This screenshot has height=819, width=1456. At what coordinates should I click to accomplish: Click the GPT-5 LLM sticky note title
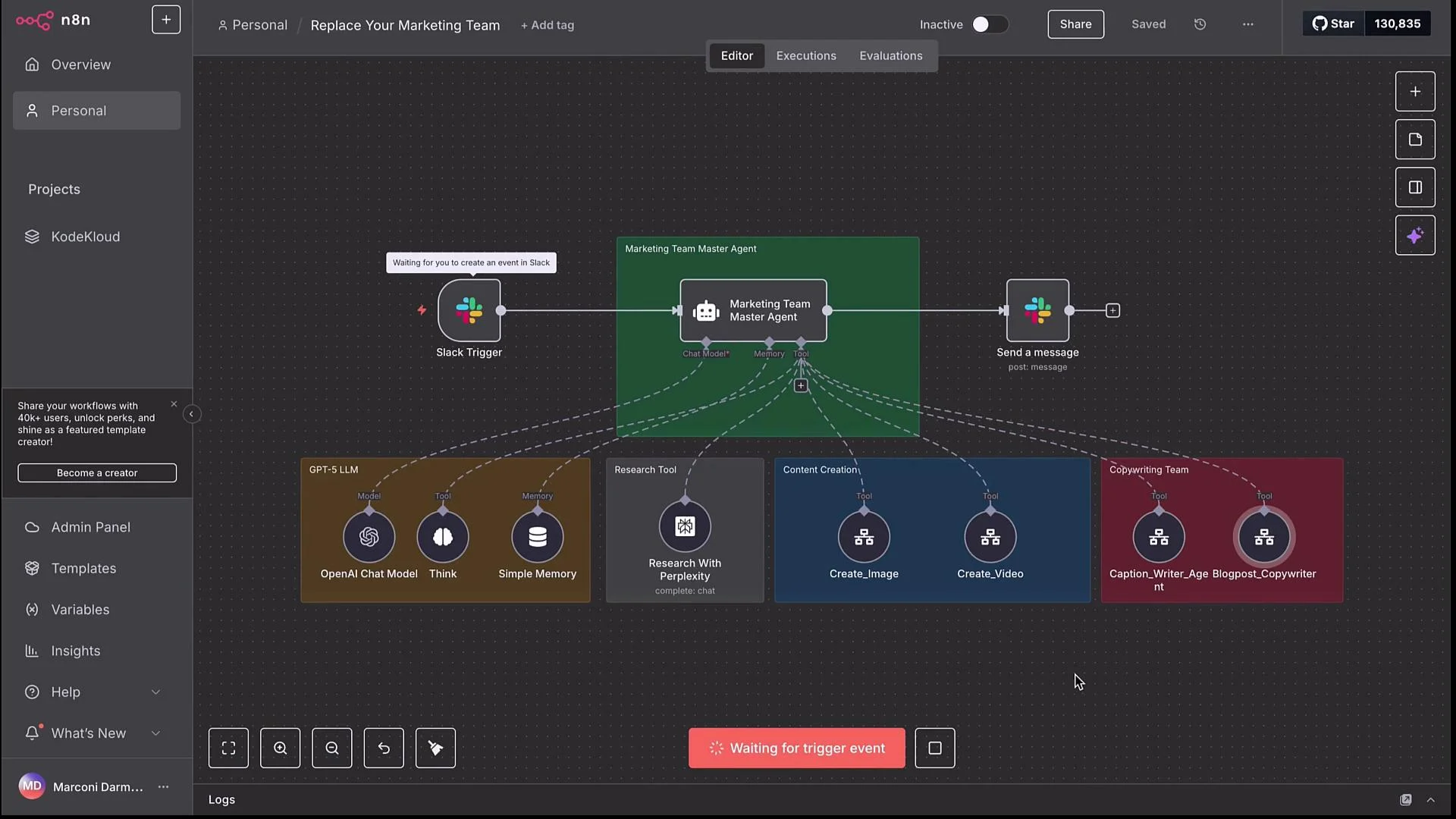pyautogui.click(x=334, y=470)
